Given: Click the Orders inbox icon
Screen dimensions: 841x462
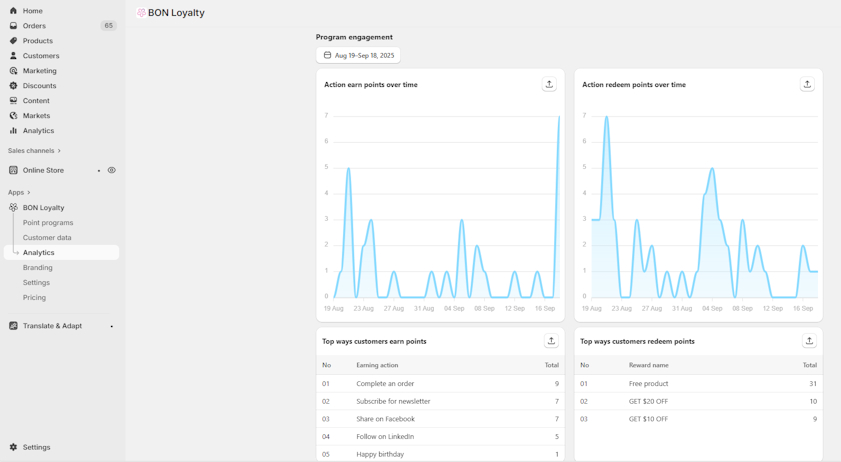Looking at the screenshot, I should [13, 26].
